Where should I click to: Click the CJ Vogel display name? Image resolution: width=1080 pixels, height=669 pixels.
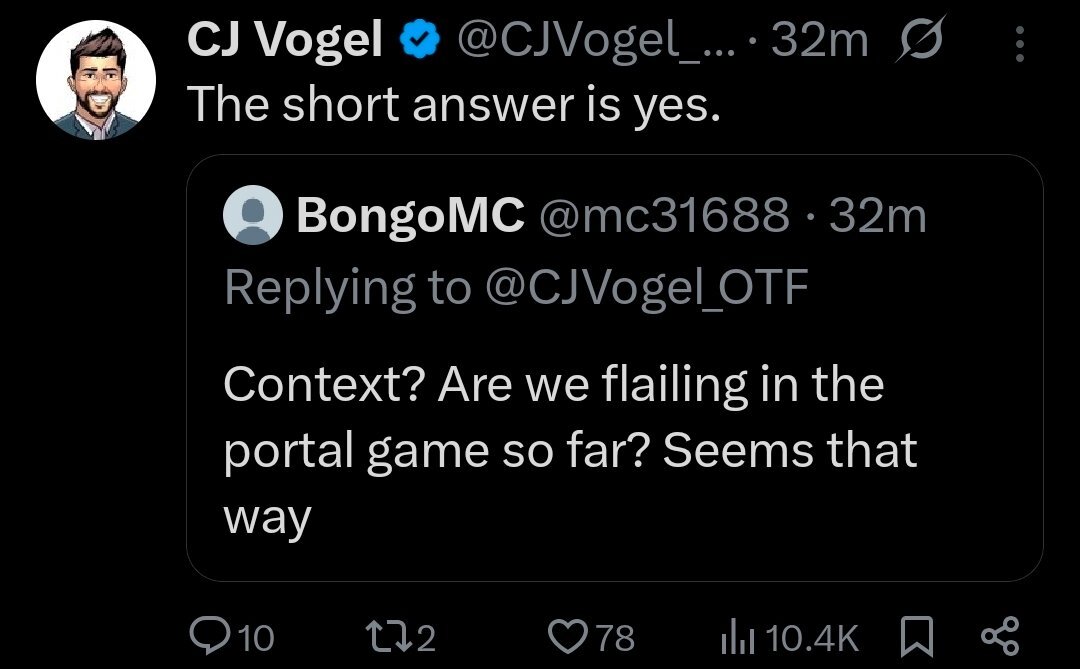click(285, 41)
